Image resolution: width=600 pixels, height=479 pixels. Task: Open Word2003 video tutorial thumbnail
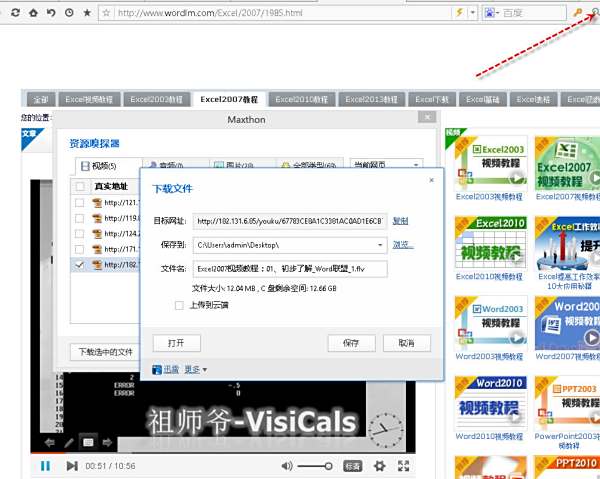(491, 323)
